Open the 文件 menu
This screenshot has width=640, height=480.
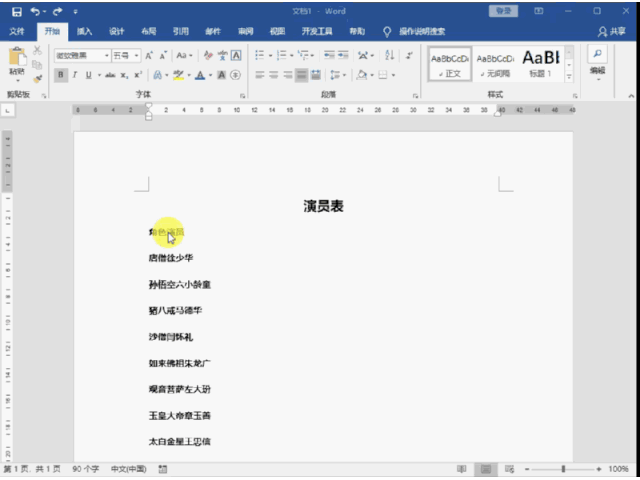tap(17, 31)
